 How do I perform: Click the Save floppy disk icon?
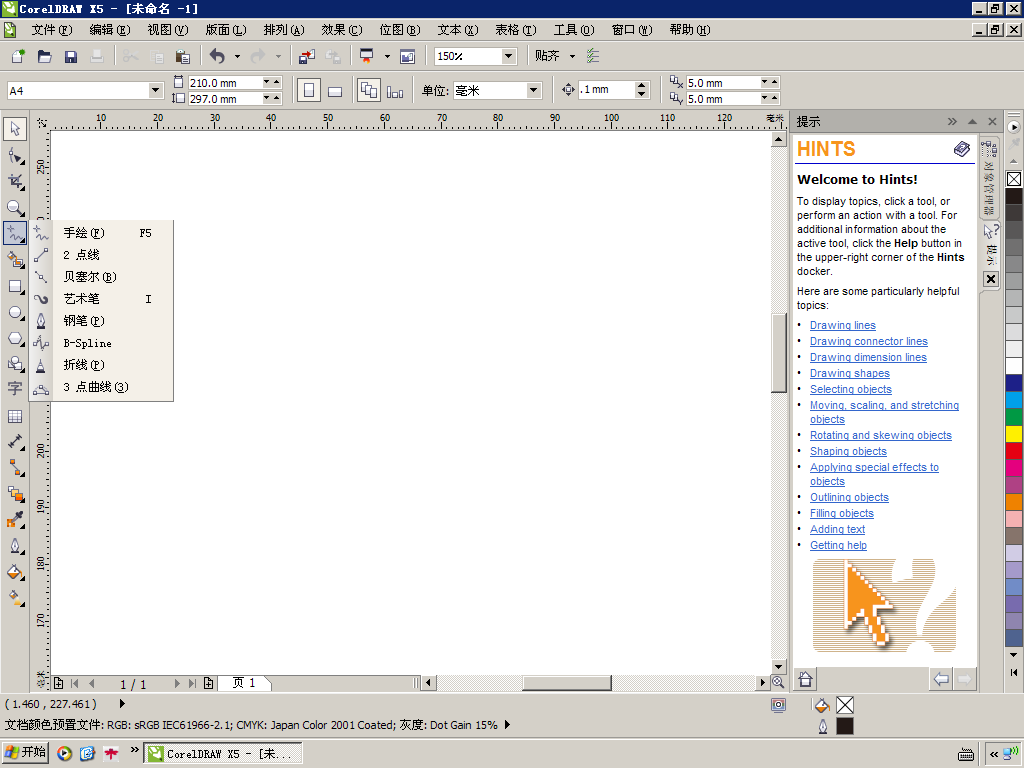pyautogui.click(x=71, y=56)
